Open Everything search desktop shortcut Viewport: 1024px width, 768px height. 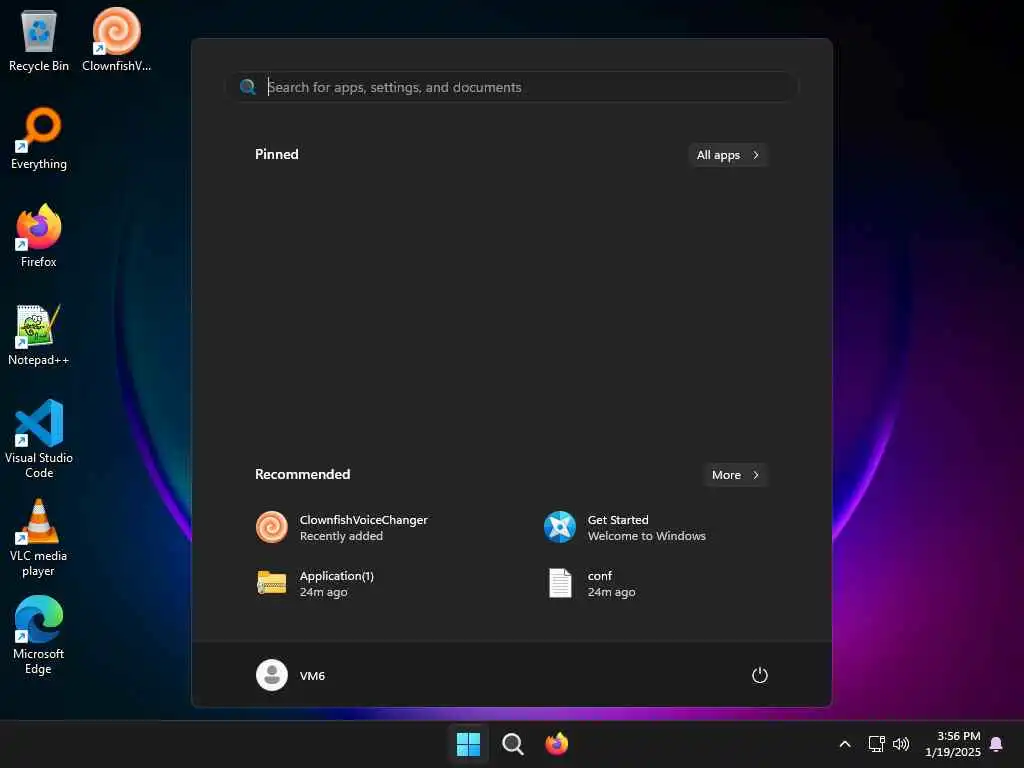tap(39, 138)
